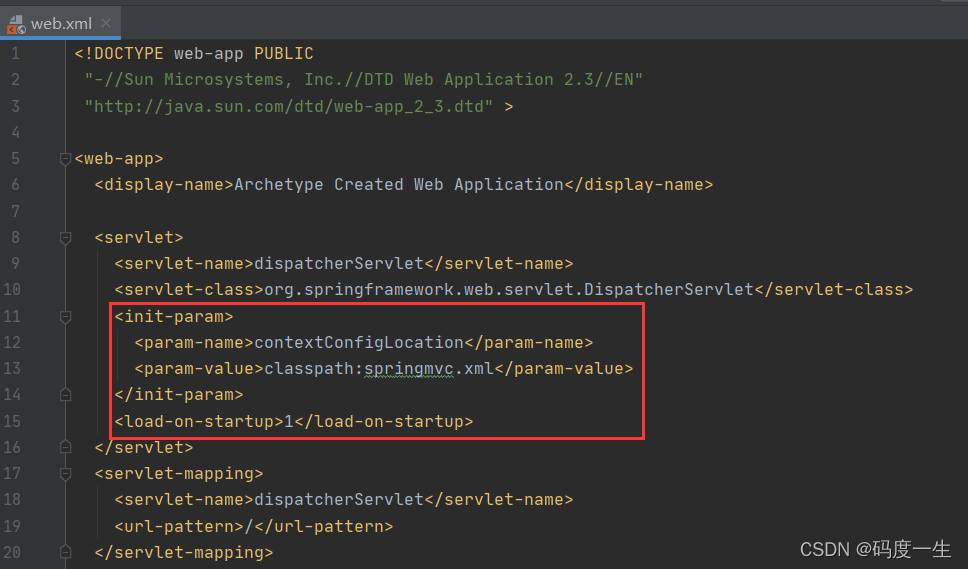Click the underlined springmvc word
The image size is (968, 569).
409,369
